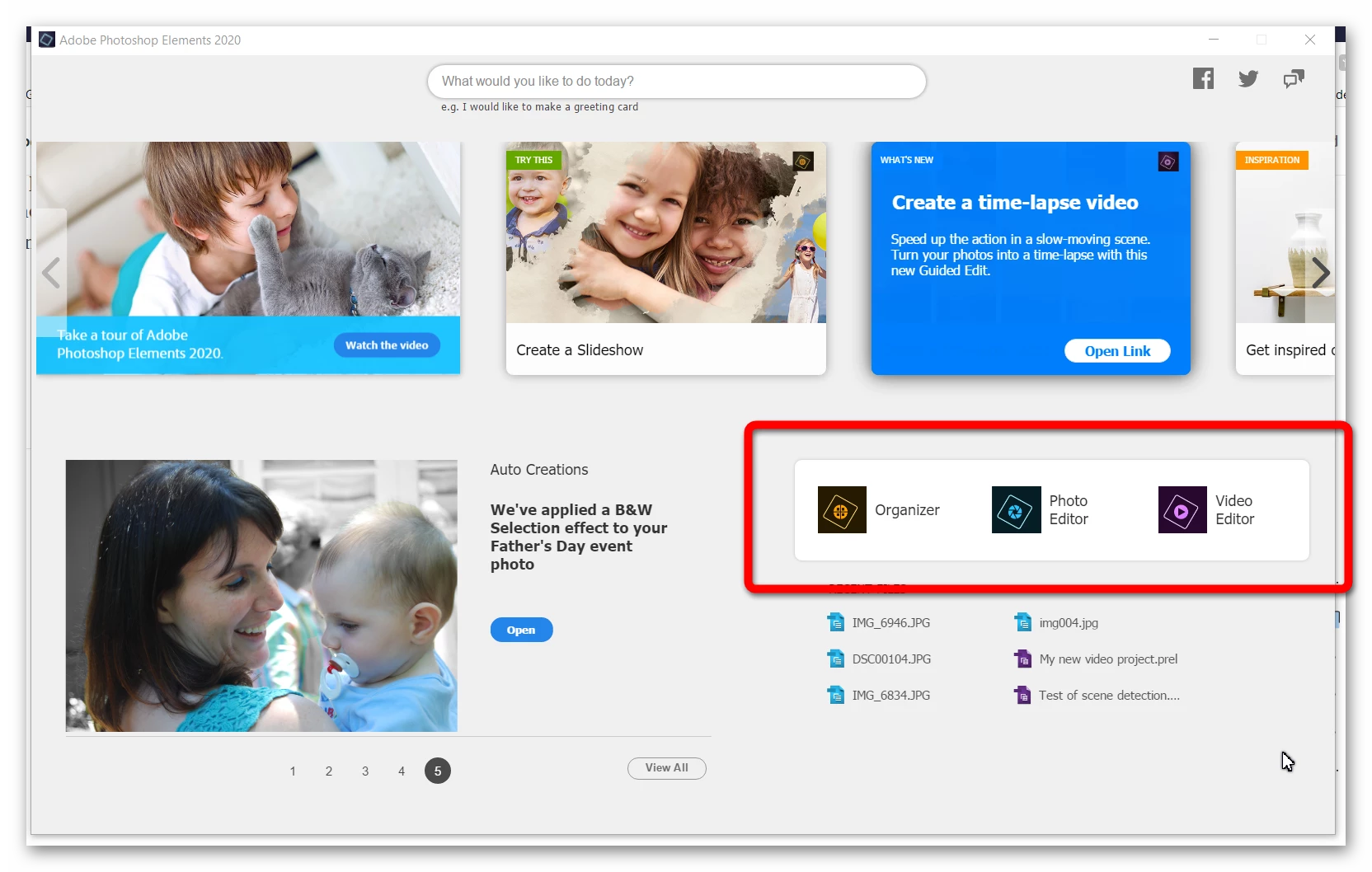
Task: Go to Auto Creations page 4
Action: [402, 771]
